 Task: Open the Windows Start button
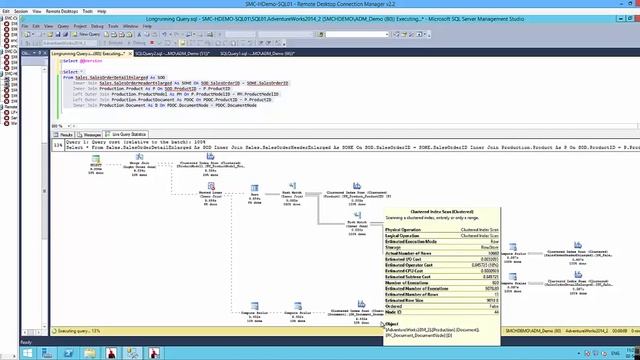click(x=27, y=353)
